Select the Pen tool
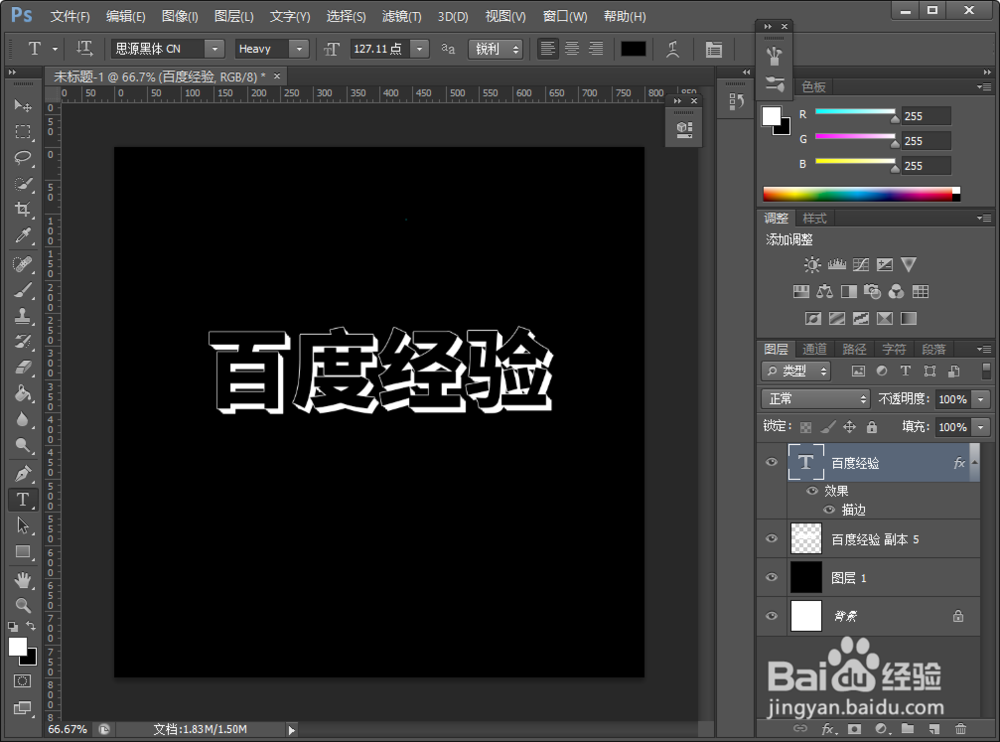The width and height of the screenshot is (1000, 742). pos(23,473)
